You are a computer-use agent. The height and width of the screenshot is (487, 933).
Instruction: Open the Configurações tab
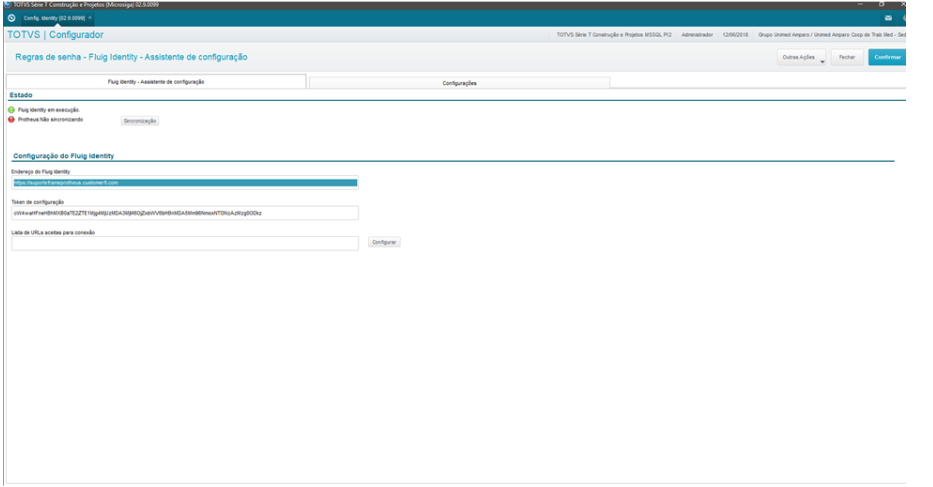(459, 83)
